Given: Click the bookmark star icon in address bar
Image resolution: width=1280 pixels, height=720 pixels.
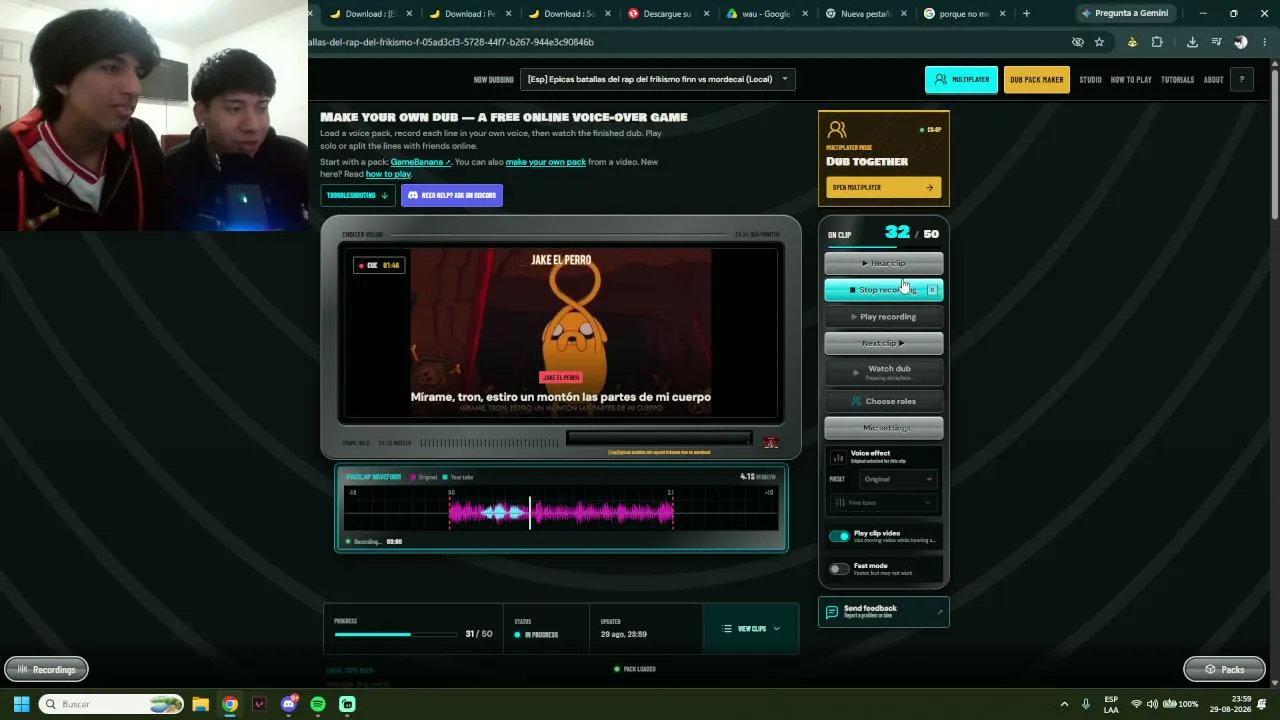Looking at the screenshot, I should pyautogui.click(x=1099, y=42).
